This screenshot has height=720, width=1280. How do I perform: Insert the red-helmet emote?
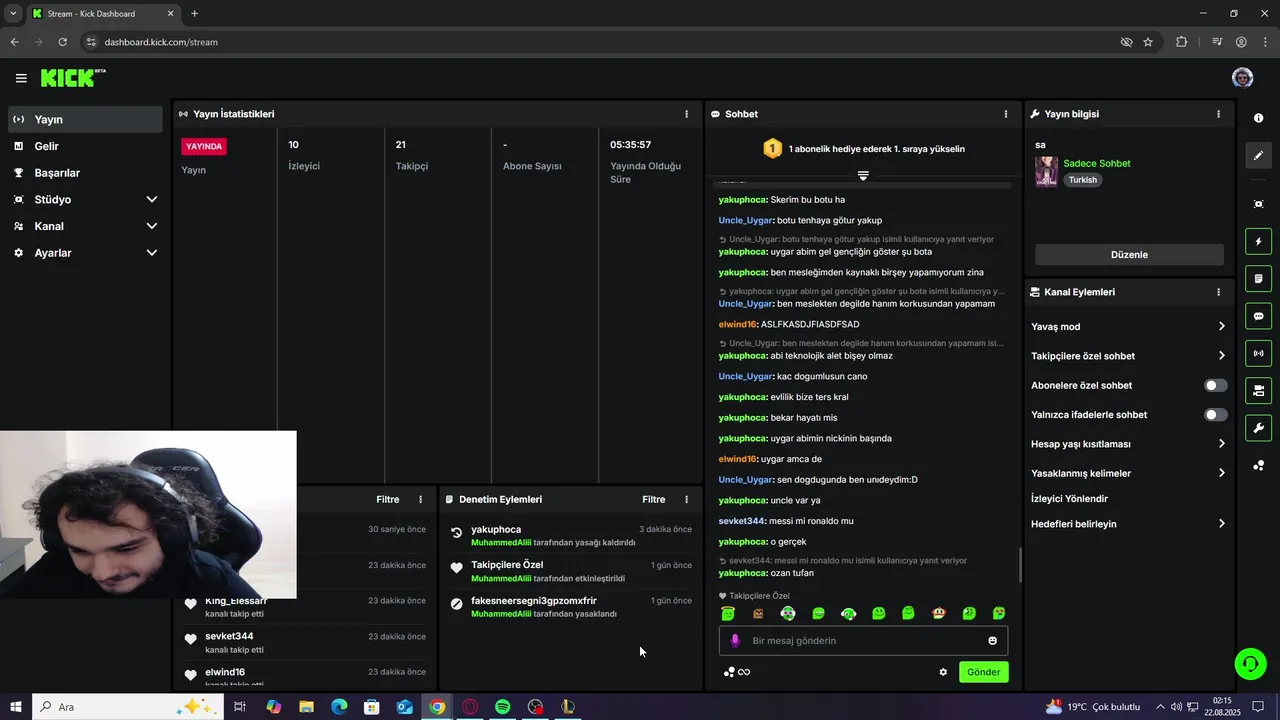tap(938, 613)
